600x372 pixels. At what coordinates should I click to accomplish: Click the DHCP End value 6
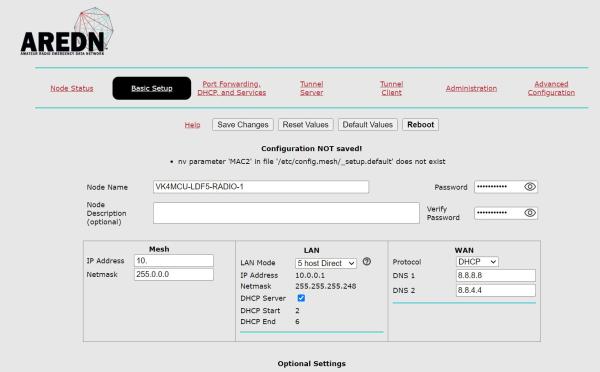(297, 321)
